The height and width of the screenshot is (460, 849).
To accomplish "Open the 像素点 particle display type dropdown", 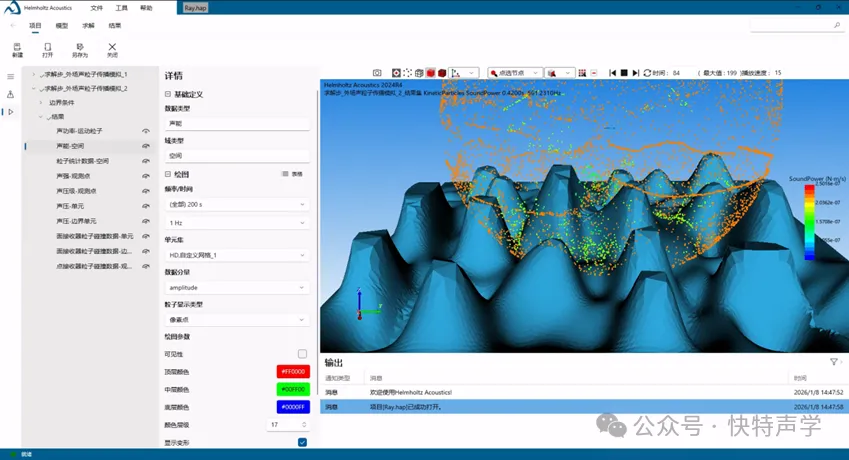I will (x=237, y=320).
